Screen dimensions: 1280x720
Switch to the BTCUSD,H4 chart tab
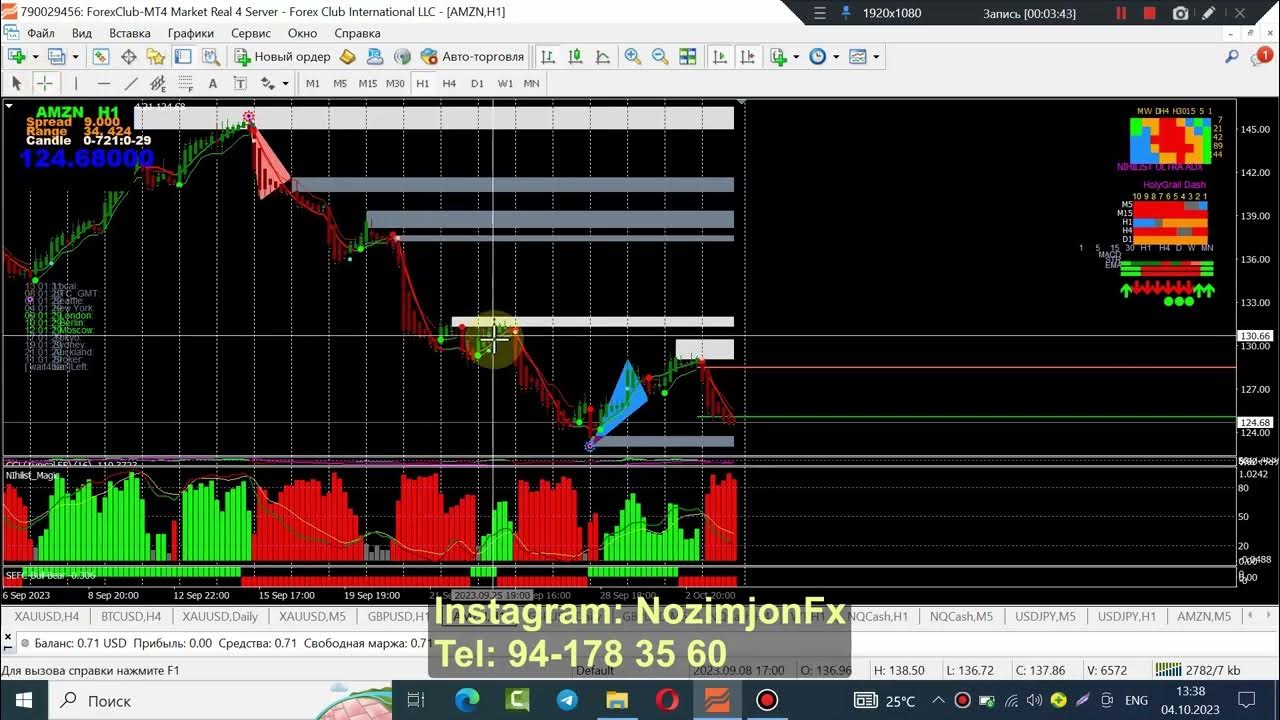pyautogui.click(x=131, y=617)
